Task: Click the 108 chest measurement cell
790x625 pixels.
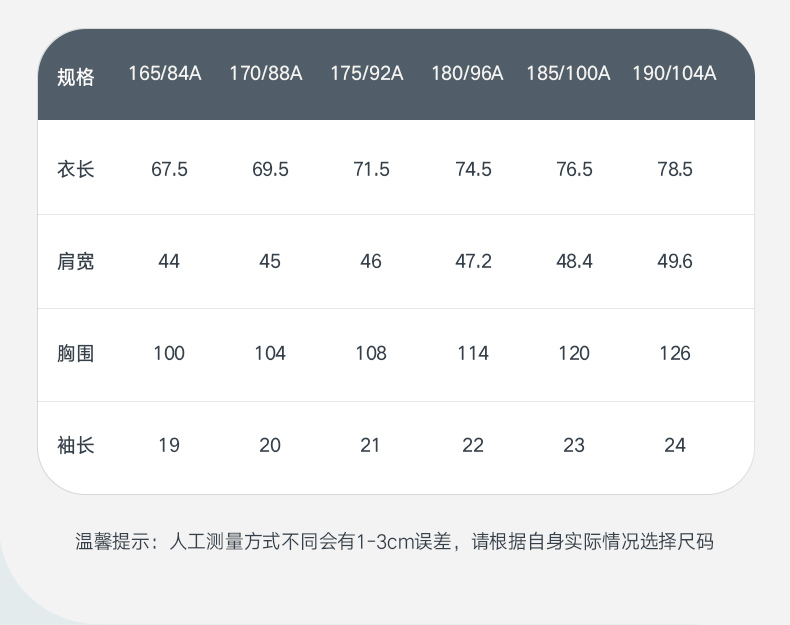Action: tap(371, 353)
